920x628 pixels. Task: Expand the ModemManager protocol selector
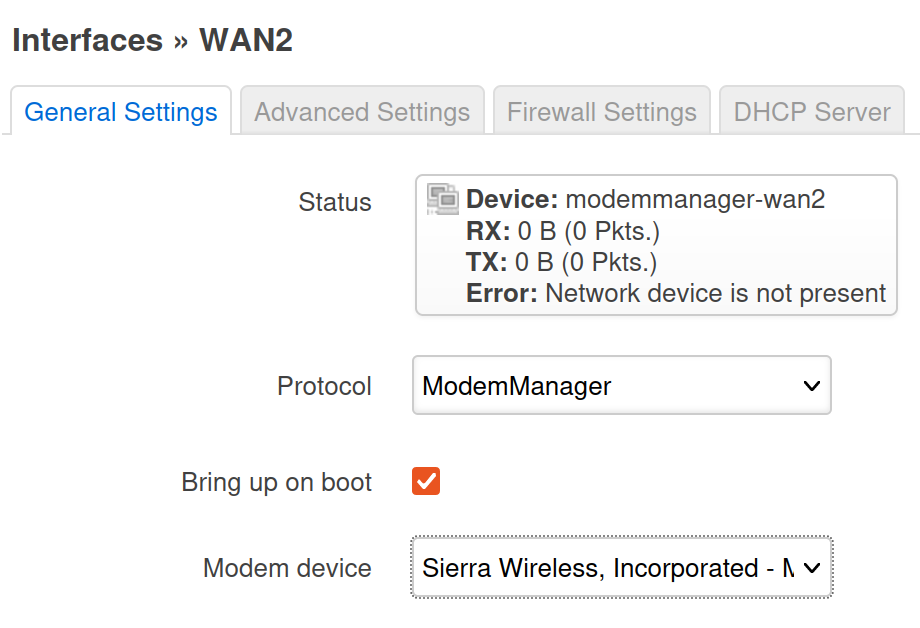tap(620, 385)
